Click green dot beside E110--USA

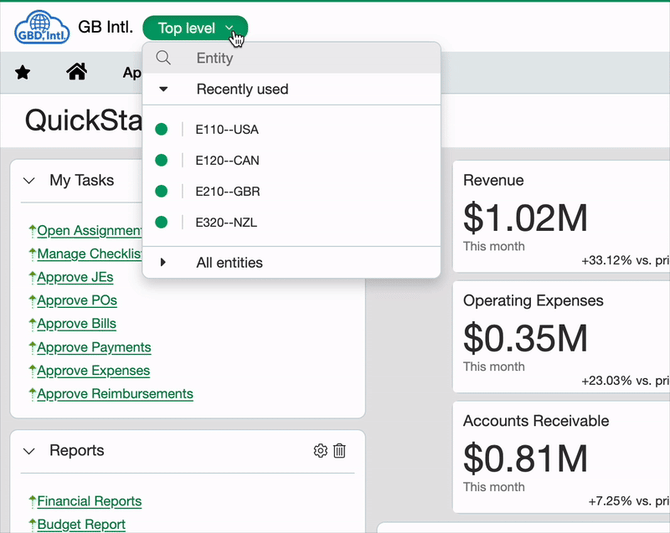coord(162,129)
